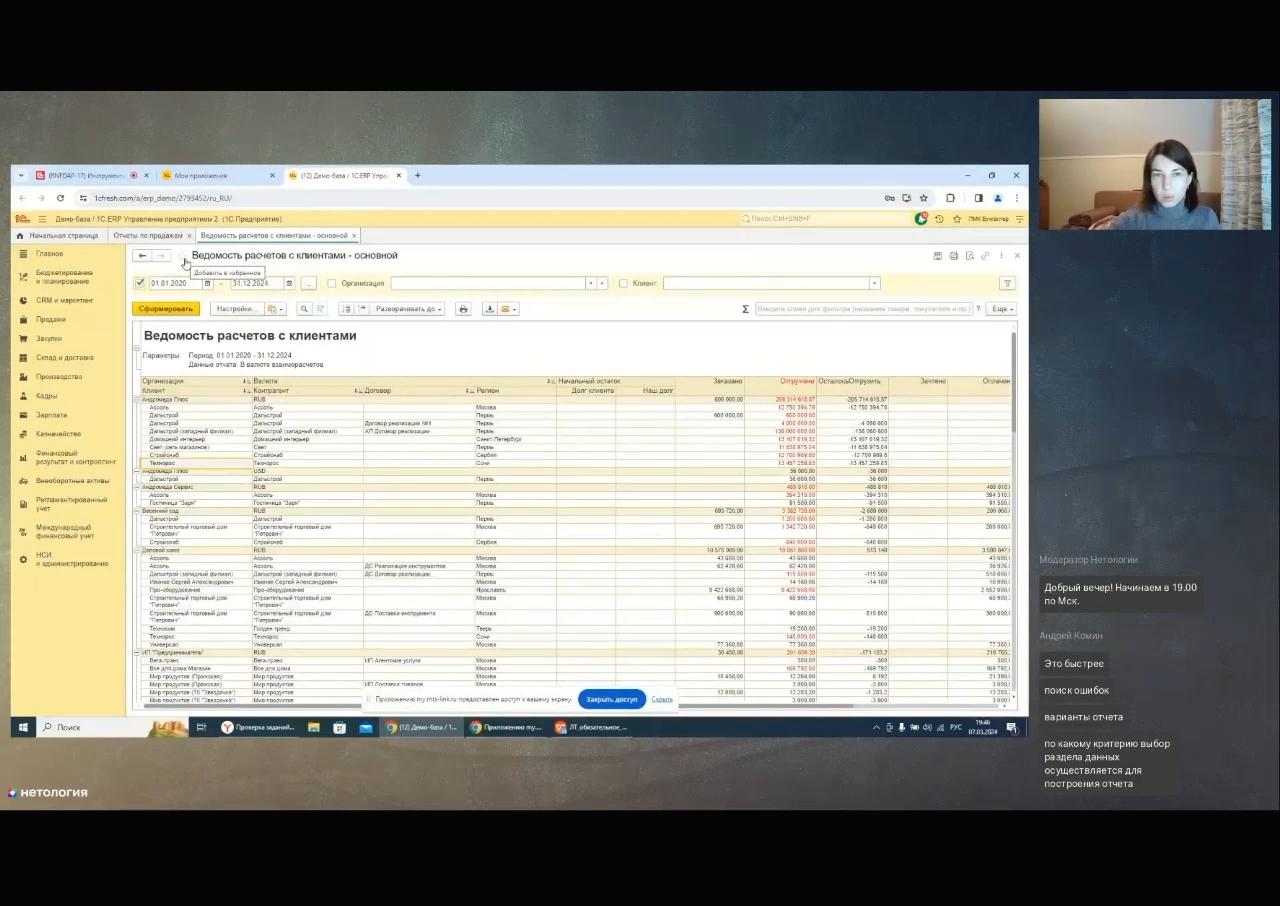Click the Настройки button
Screen dimensions: 1280x906
click(236, 309)
